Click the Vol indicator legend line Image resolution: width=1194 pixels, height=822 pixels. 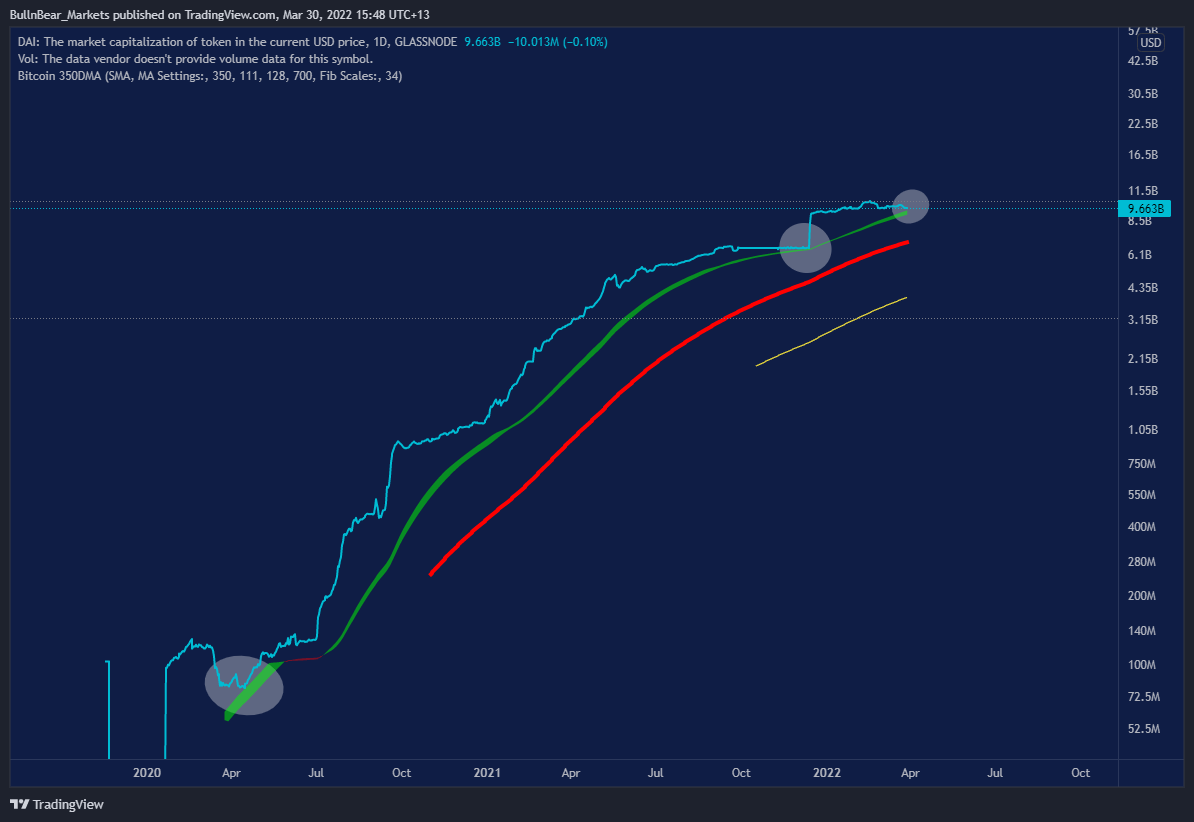[195, 59]
